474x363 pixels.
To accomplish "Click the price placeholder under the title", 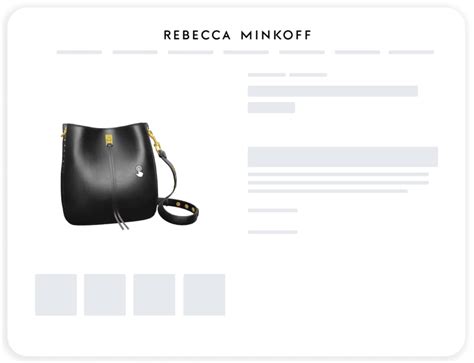I will point(271,108).
